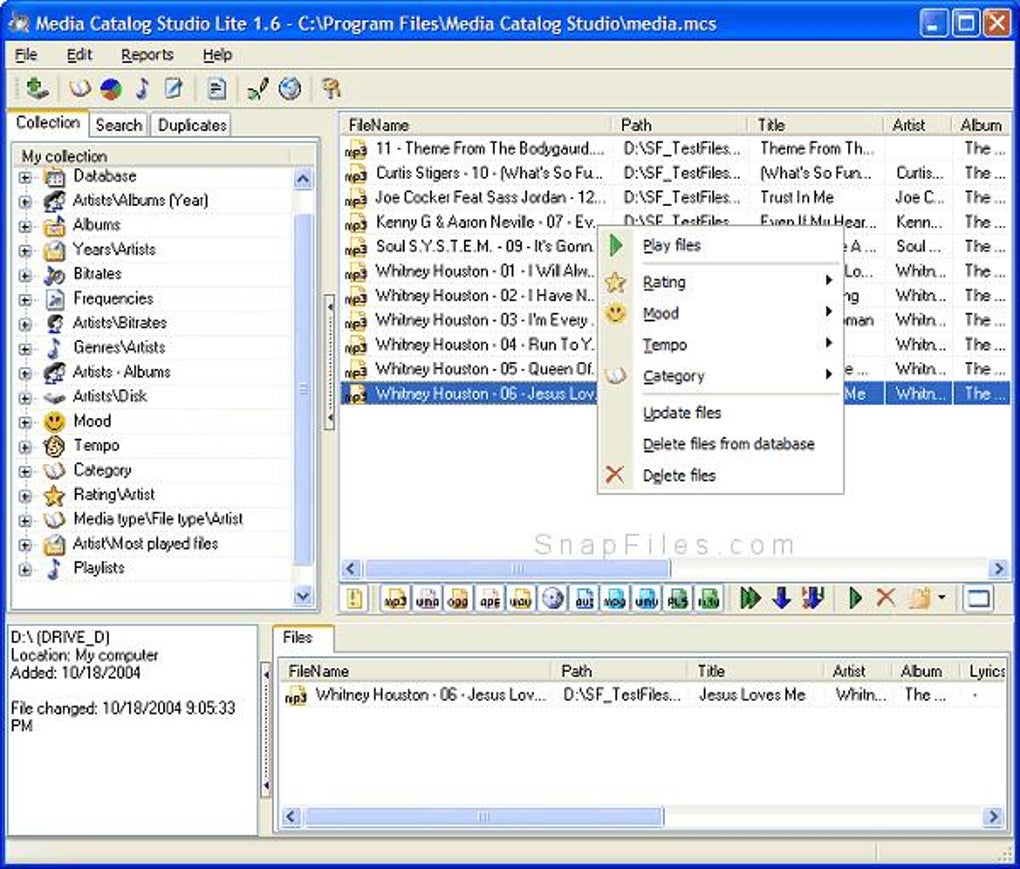Select Delete files from database option
Screen dimensions: 1020x869
point(728,444)
